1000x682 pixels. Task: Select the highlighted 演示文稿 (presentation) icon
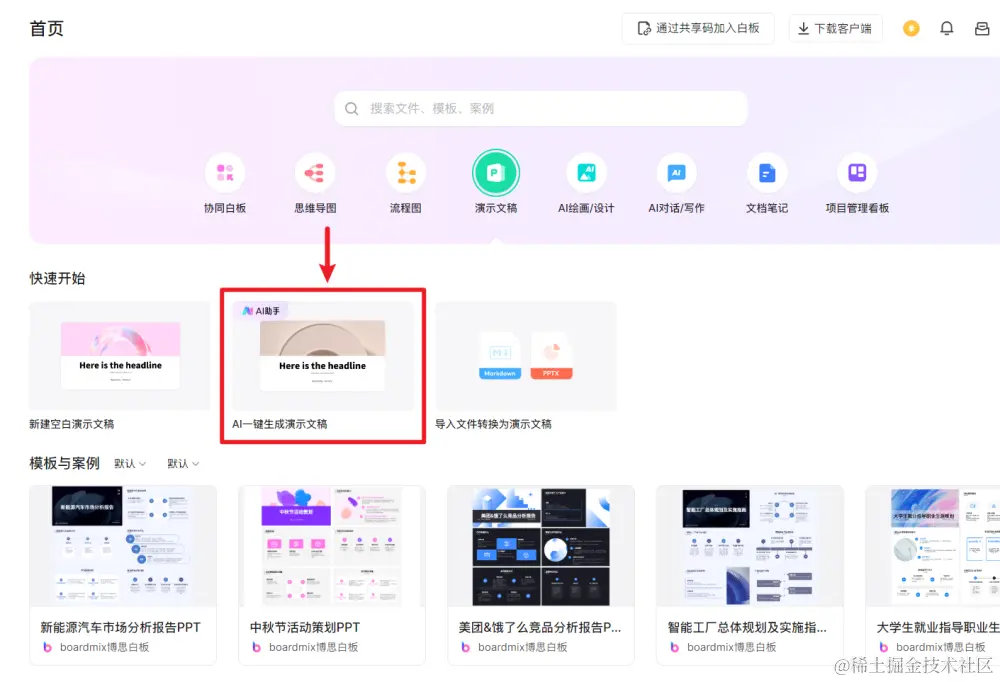495,175
